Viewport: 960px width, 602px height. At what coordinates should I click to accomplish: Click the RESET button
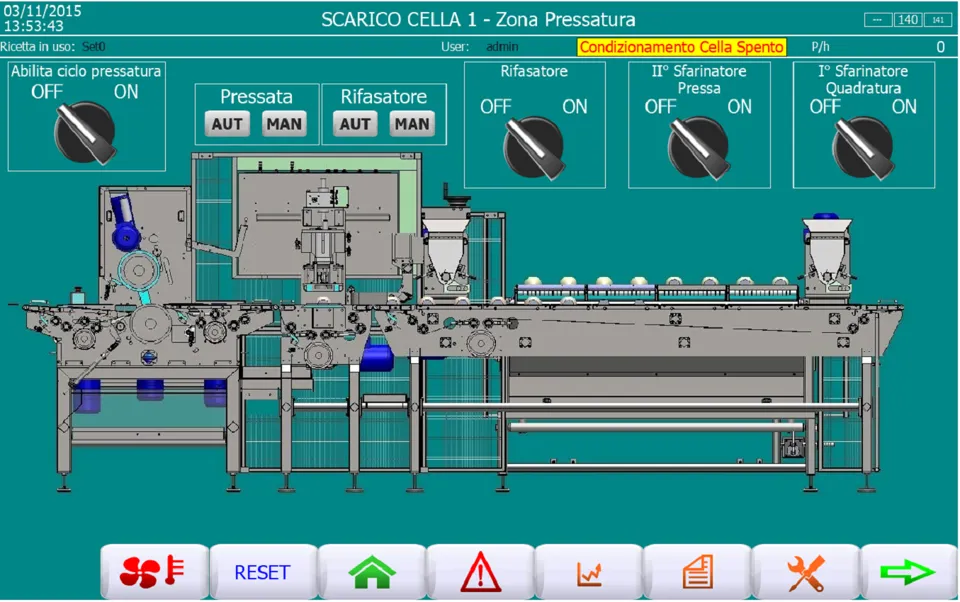pyautogui.click(x=263, y=572)
